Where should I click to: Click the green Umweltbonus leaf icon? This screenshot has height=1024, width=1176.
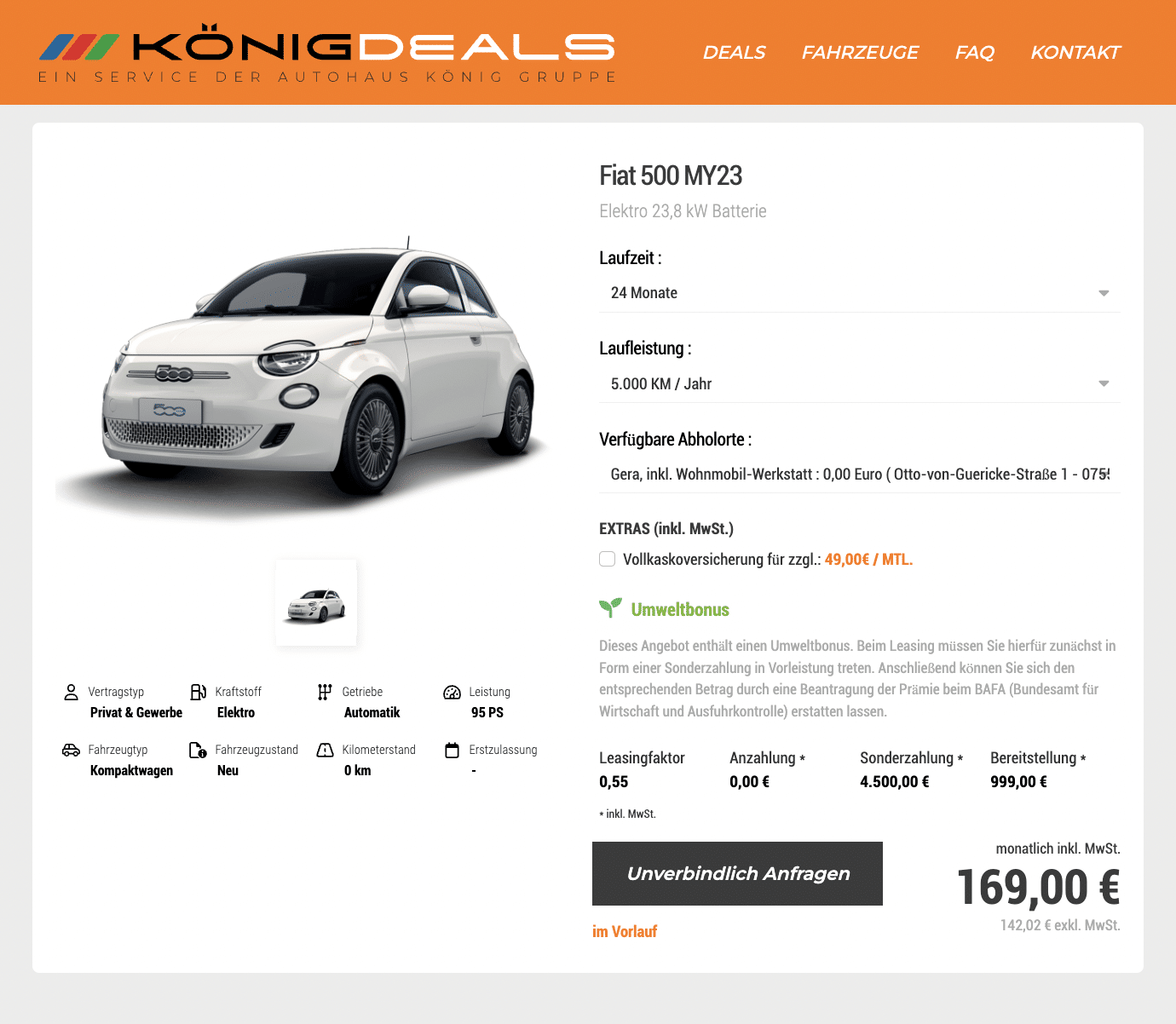tap(610, 607)
